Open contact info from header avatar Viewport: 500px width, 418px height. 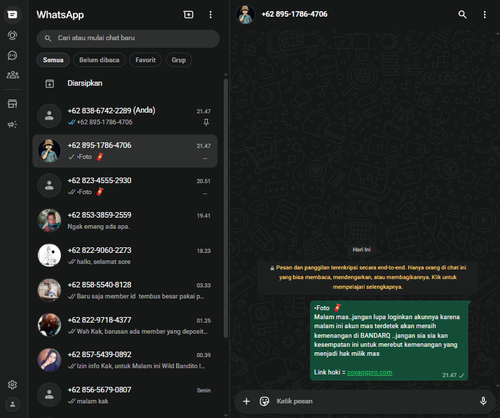coord(245,15)
